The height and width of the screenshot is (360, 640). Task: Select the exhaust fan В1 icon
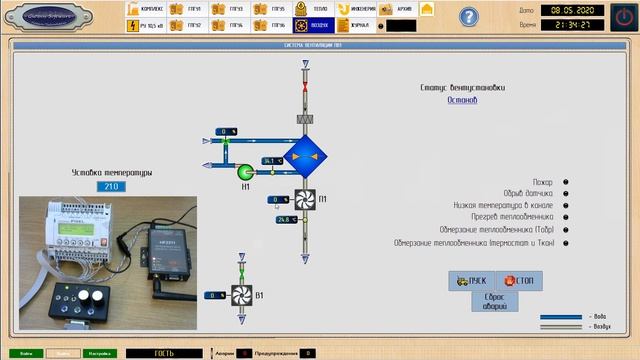(242, 296)
